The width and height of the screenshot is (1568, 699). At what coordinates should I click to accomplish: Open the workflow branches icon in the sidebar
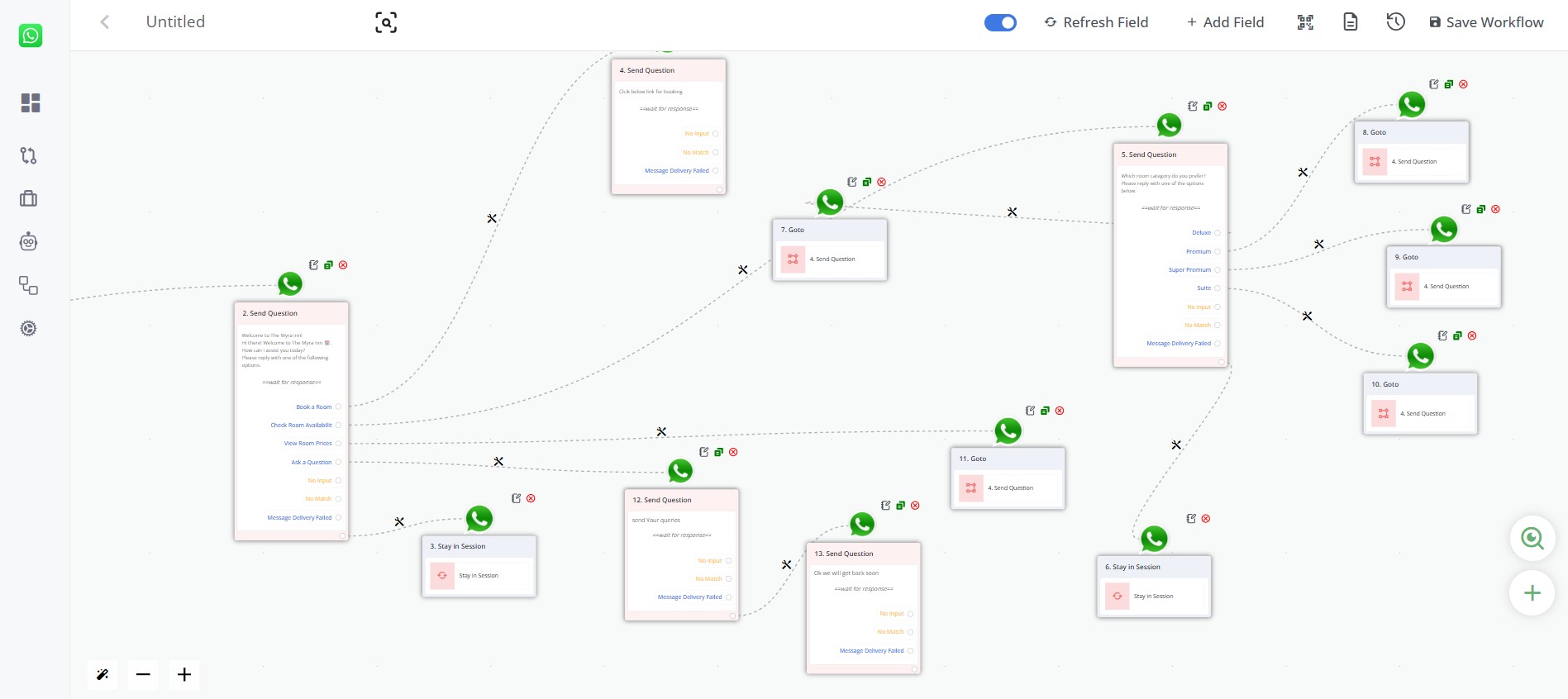point(29,155)
